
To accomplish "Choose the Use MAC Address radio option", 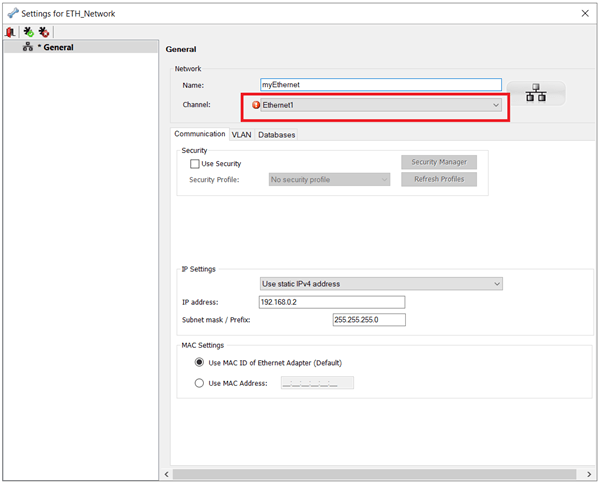I will (x=199, y=383).
